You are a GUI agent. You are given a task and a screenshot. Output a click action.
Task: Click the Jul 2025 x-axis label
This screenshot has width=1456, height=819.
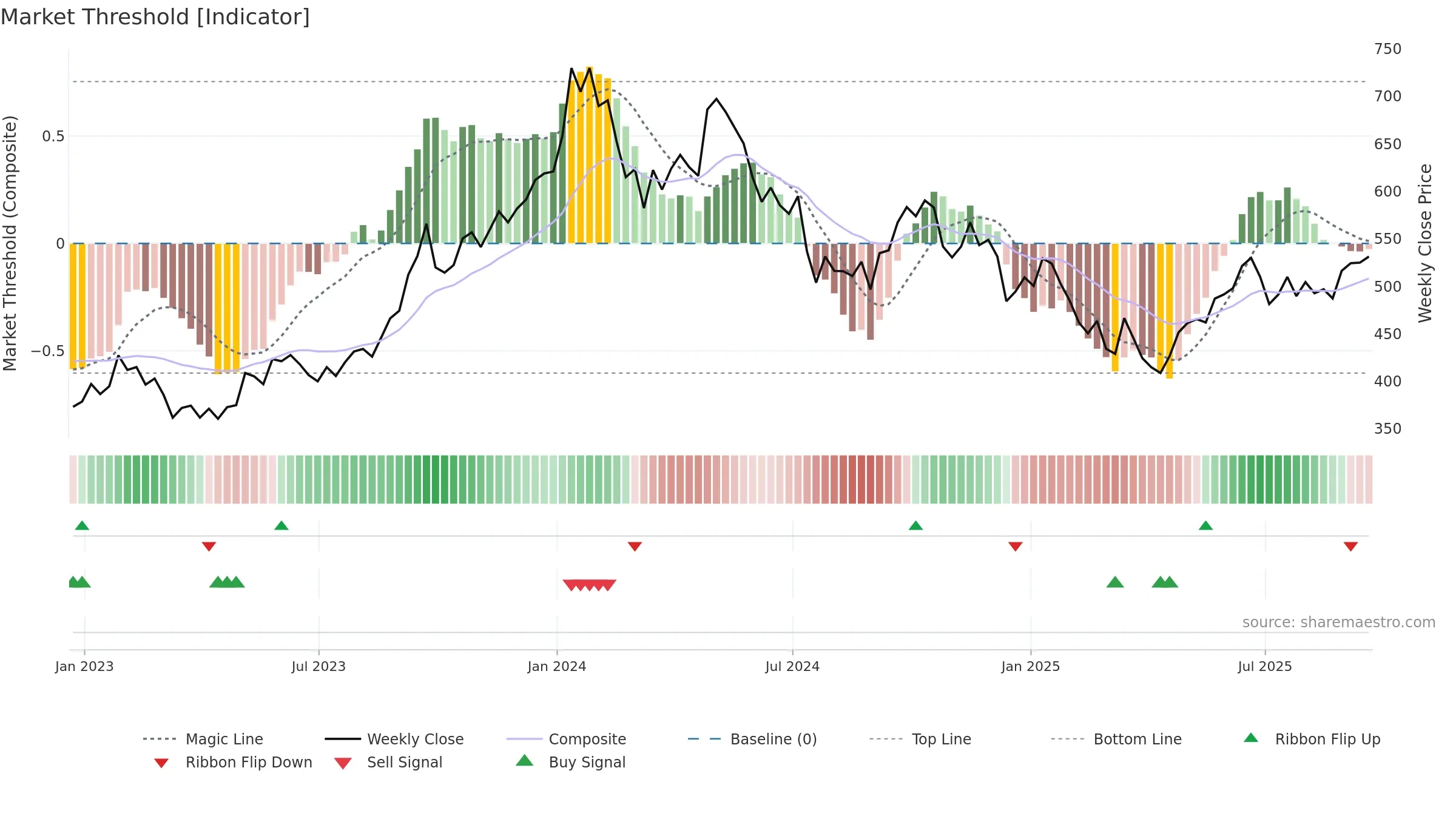(1265, 666)
